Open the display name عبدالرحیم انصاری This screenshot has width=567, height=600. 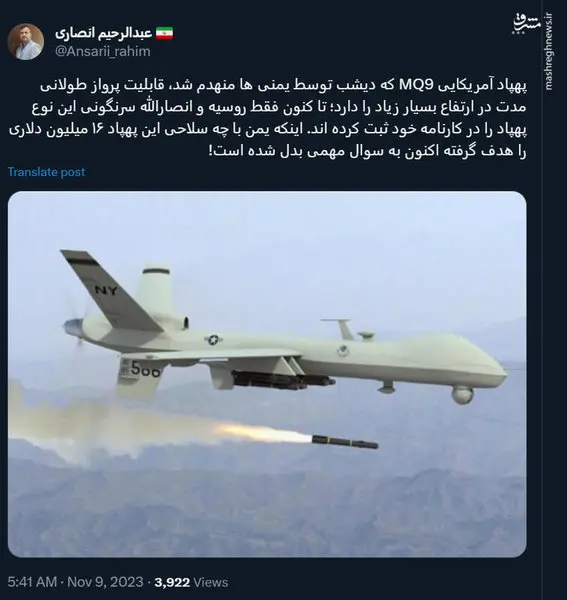(x=104, y=34)
